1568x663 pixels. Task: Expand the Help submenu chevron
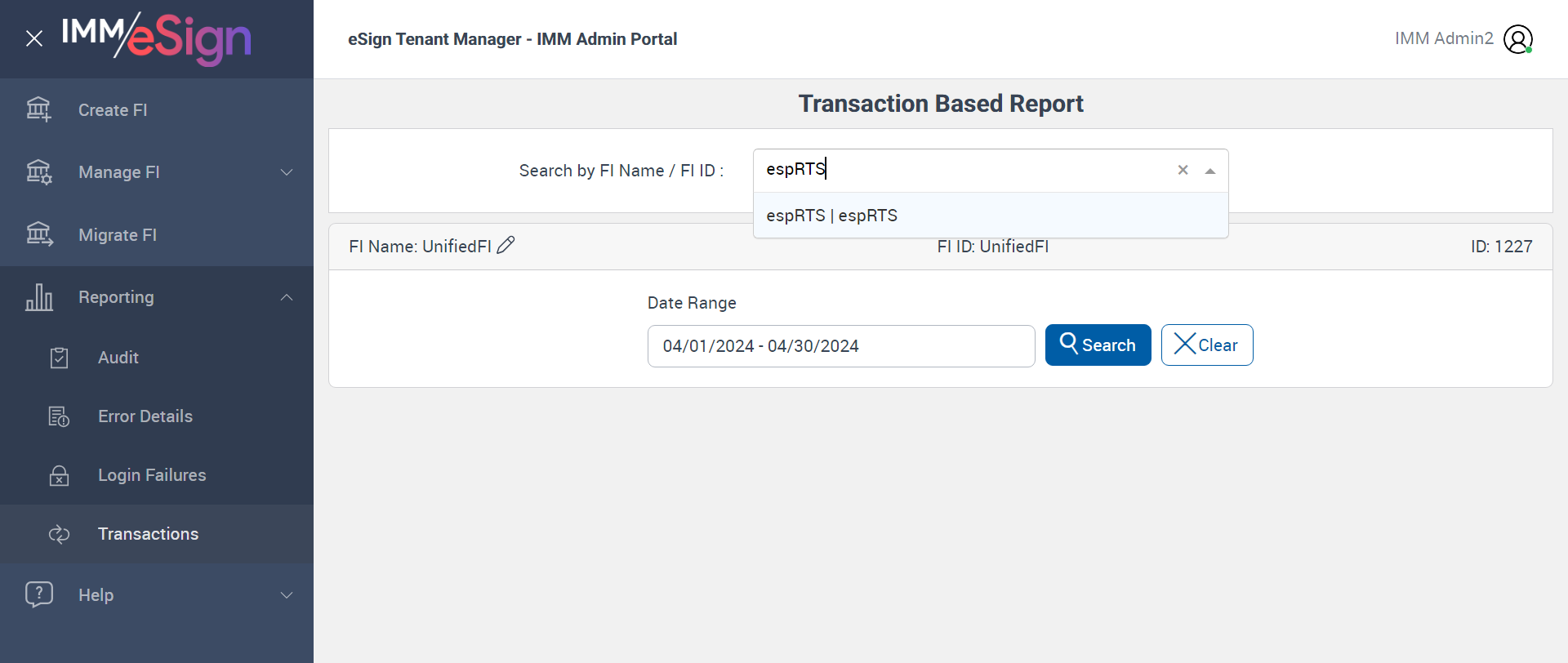(x=287, y=595)
